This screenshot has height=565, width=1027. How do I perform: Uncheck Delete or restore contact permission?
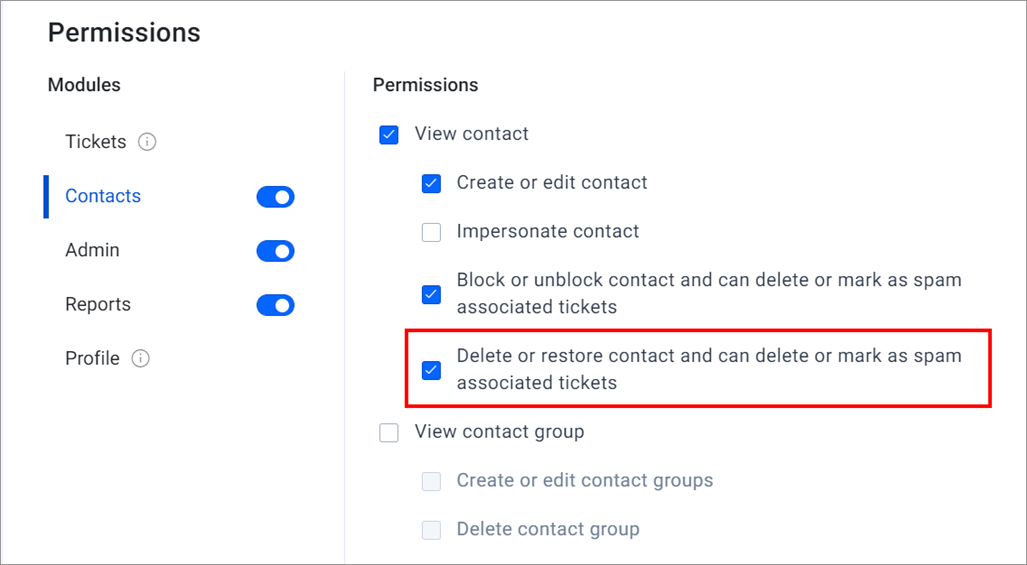coord(431,371)
